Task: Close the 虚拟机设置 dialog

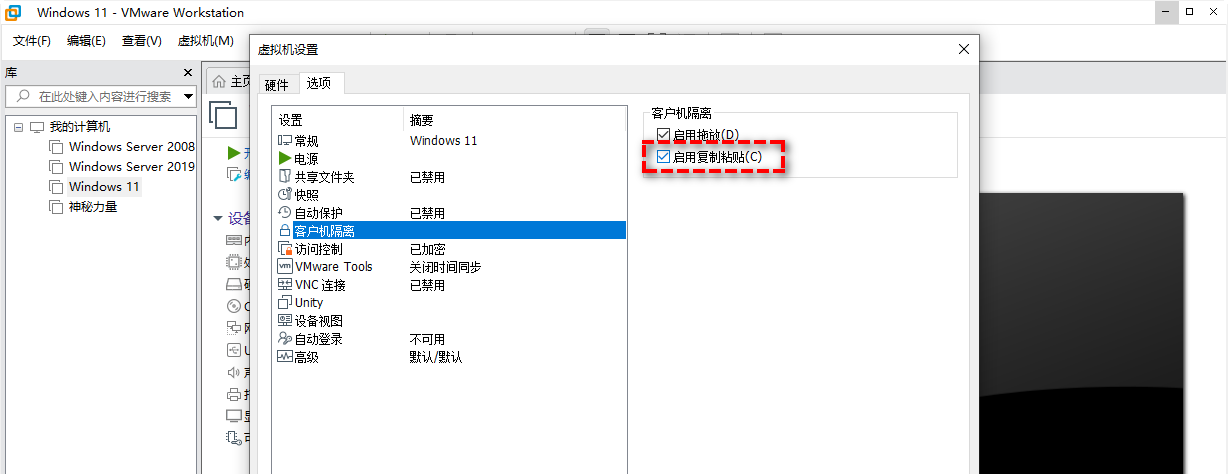Action: [x=964, y=49]
